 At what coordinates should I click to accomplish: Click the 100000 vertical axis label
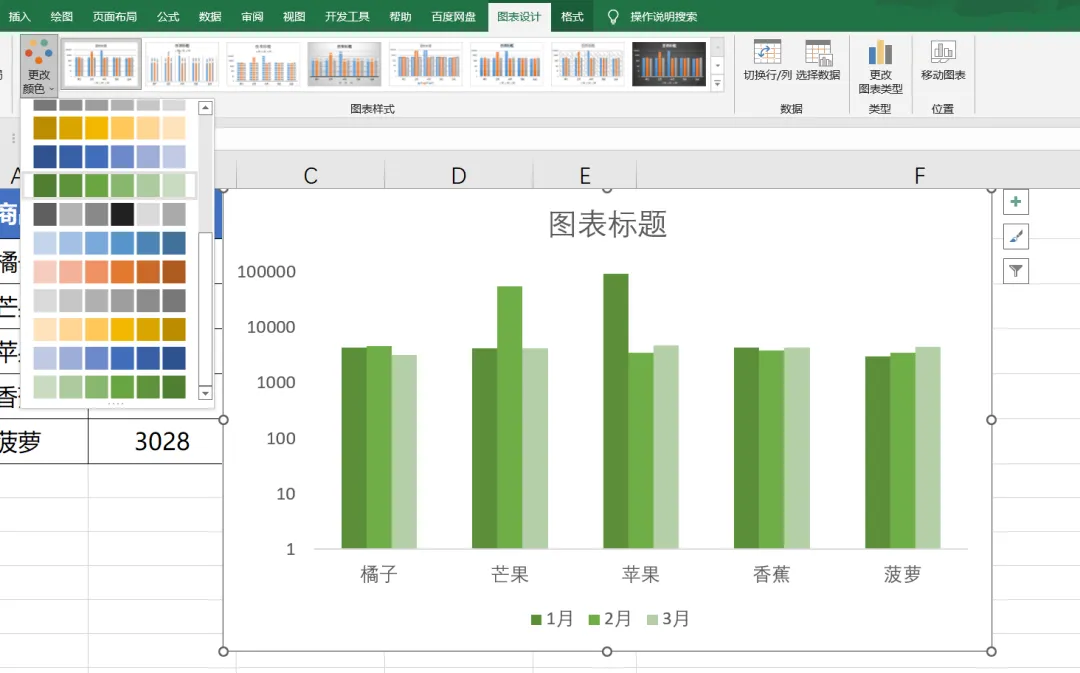pyautogui.click(x=267, y=272)
